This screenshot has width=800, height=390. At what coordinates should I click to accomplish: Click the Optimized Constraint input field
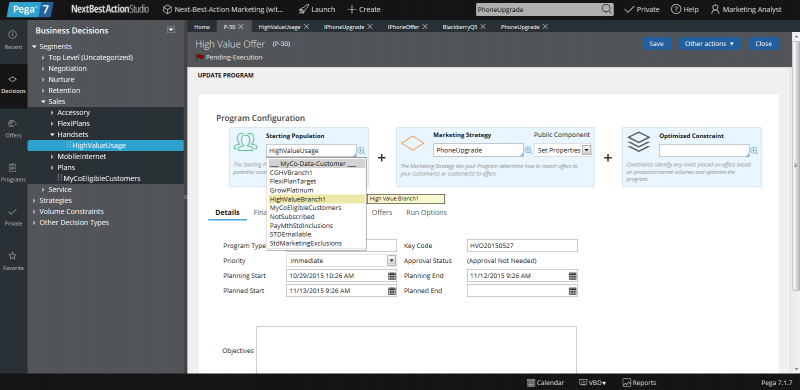coord(704,151)
